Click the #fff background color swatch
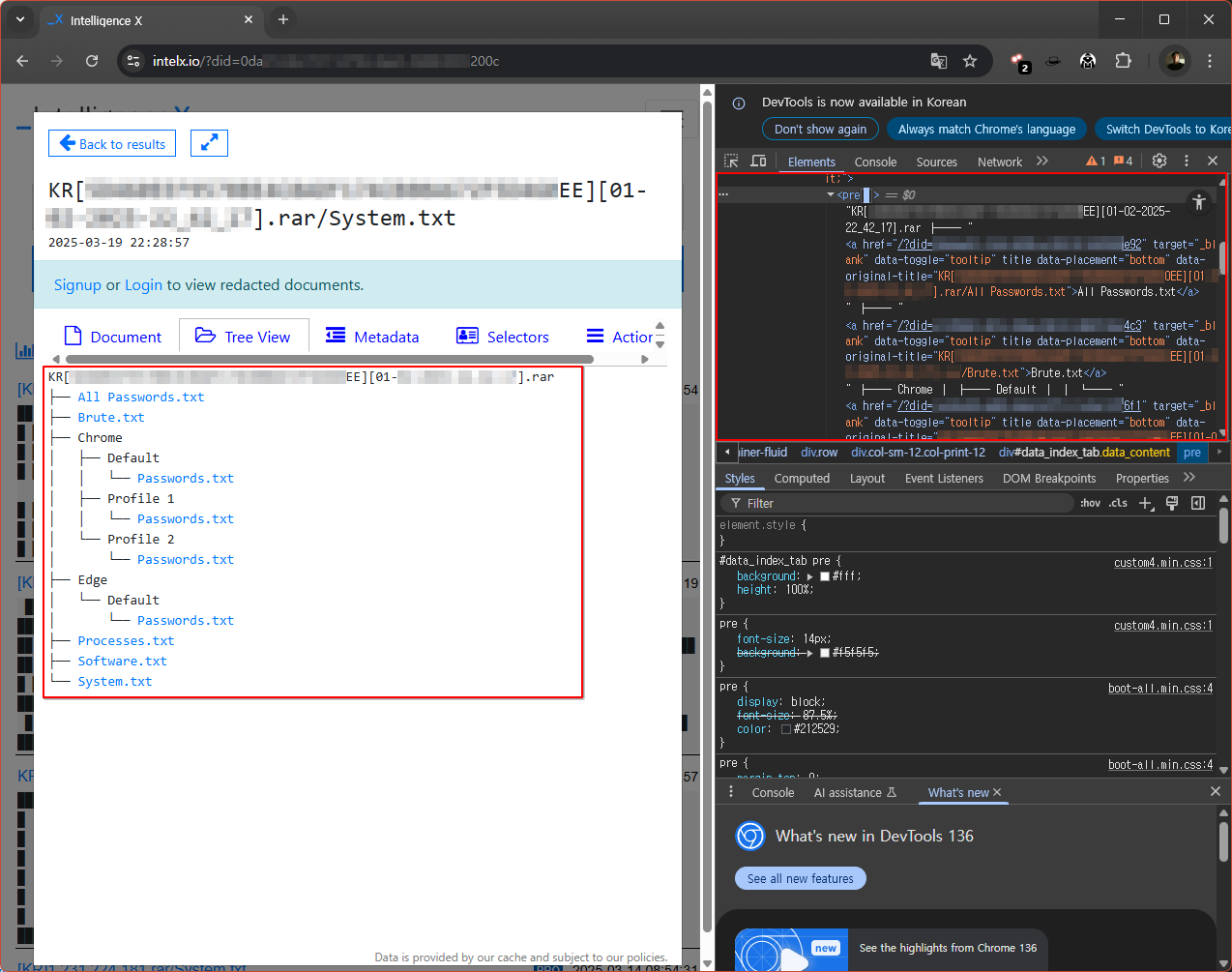1232x972 pixels. pos(825,576)
